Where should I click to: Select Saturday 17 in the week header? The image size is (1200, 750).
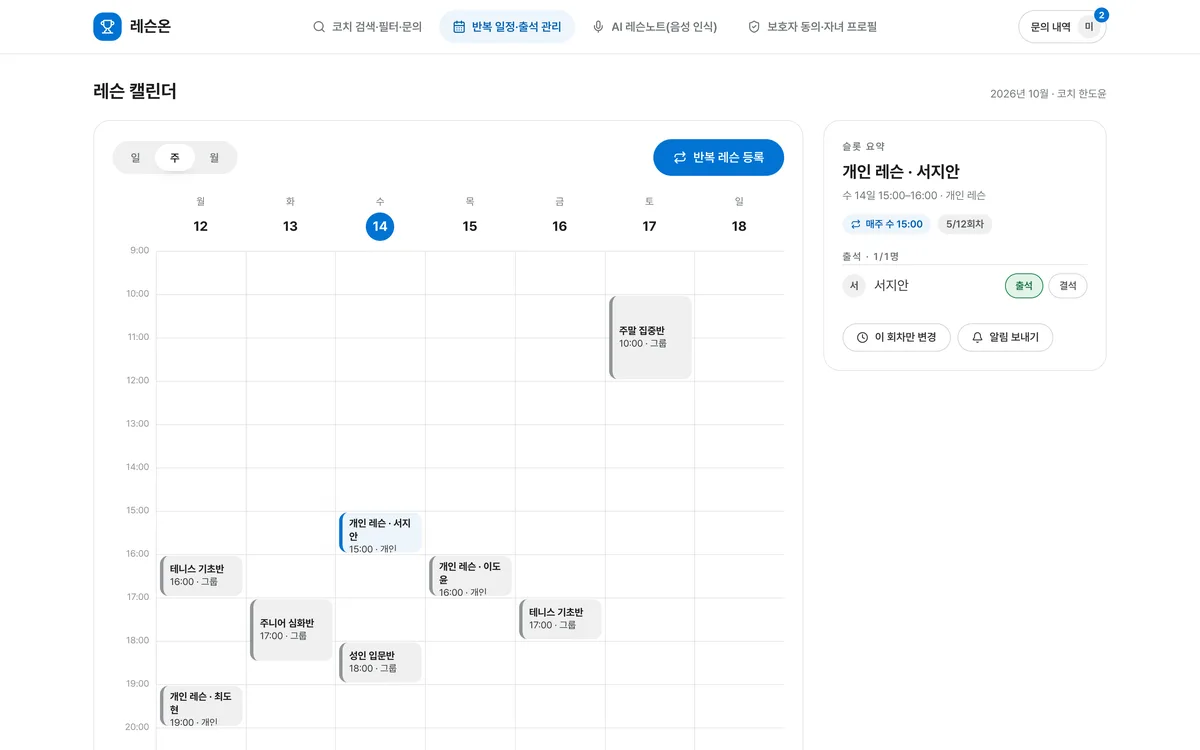(649, 227)
